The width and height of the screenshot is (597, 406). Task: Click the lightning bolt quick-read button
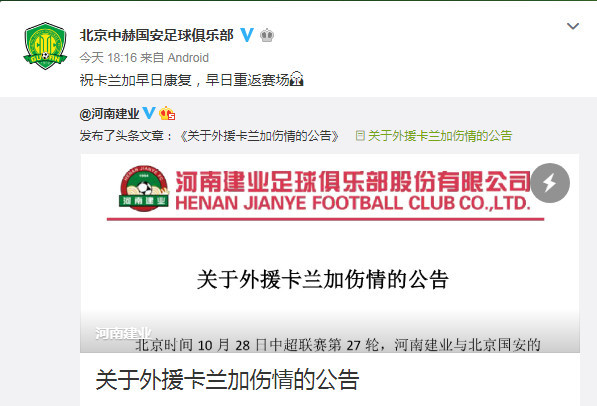pos(550,183)
